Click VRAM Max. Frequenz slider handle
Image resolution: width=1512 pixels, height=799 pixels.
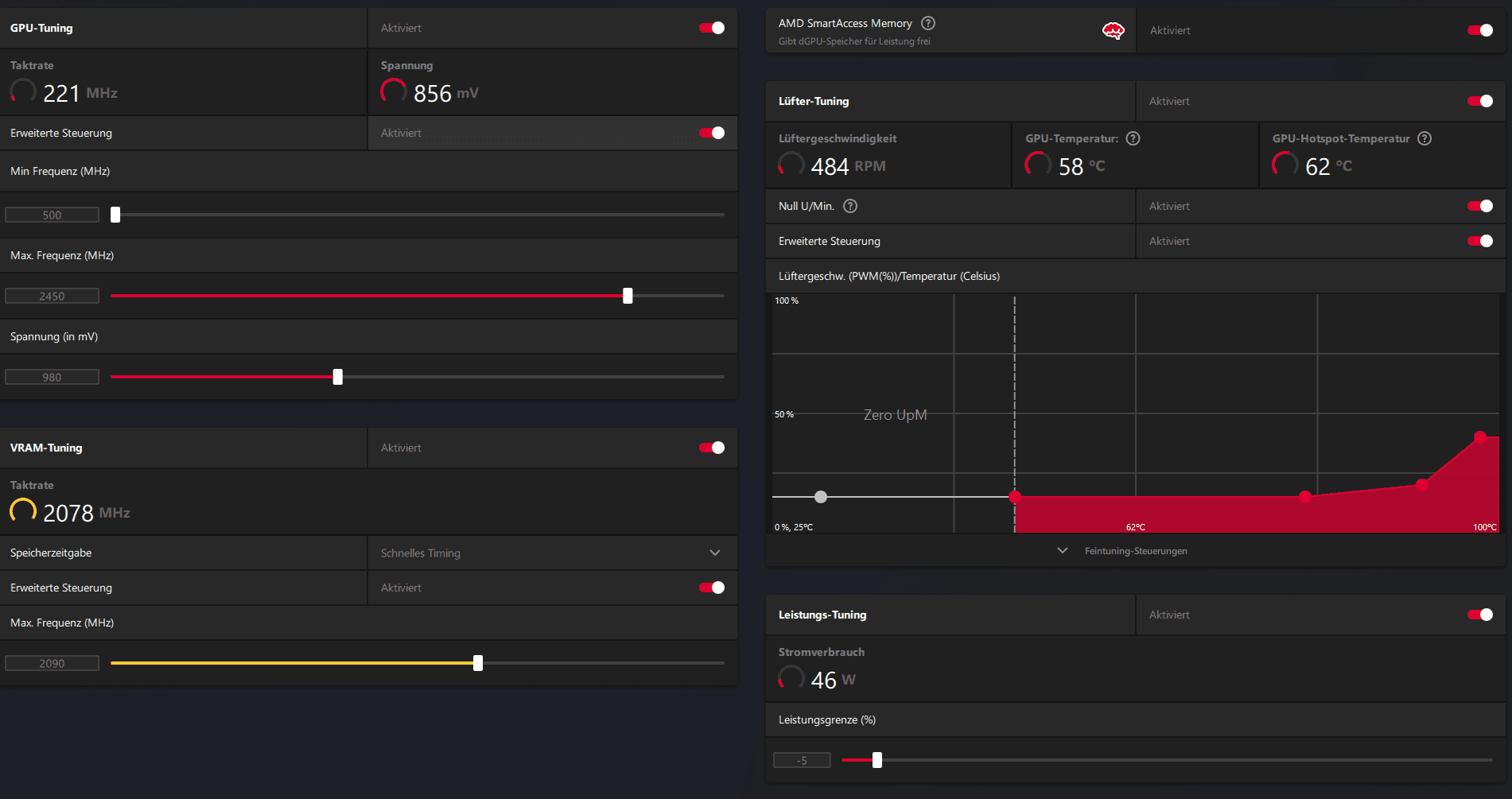pyautogui.click(x=478, y=663)
